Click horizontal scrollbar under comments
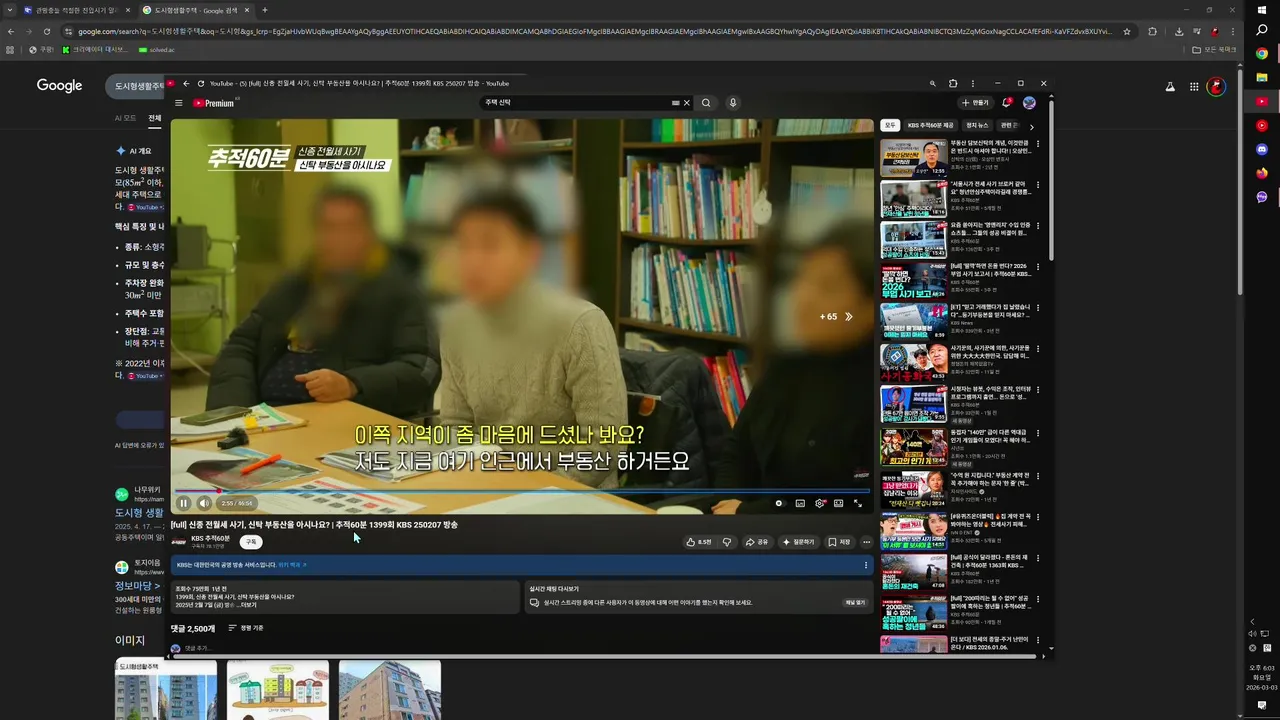 point(606,657)
